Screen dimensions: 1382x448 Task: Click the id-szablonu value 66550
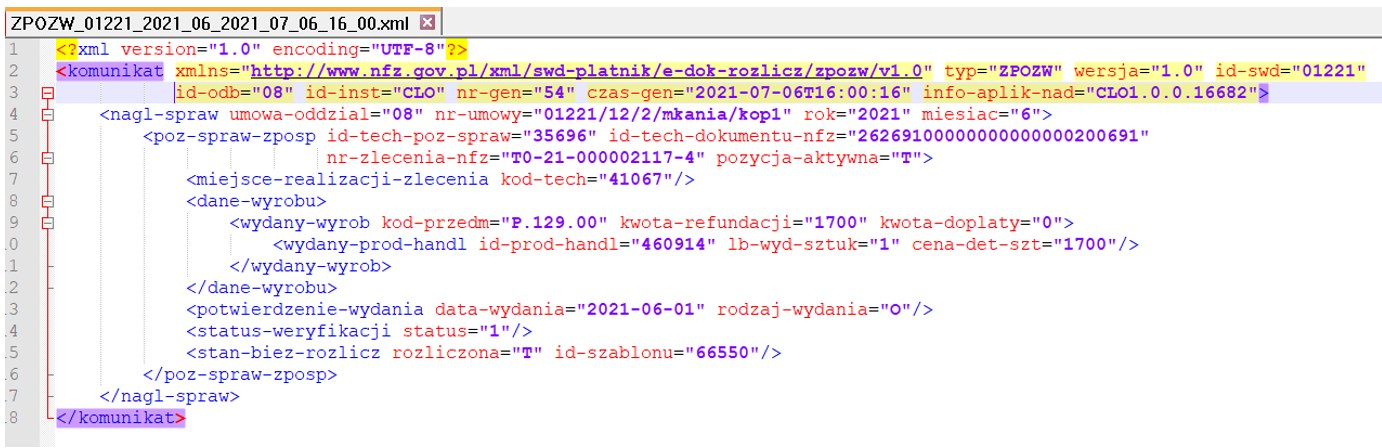tap(729, 352)
